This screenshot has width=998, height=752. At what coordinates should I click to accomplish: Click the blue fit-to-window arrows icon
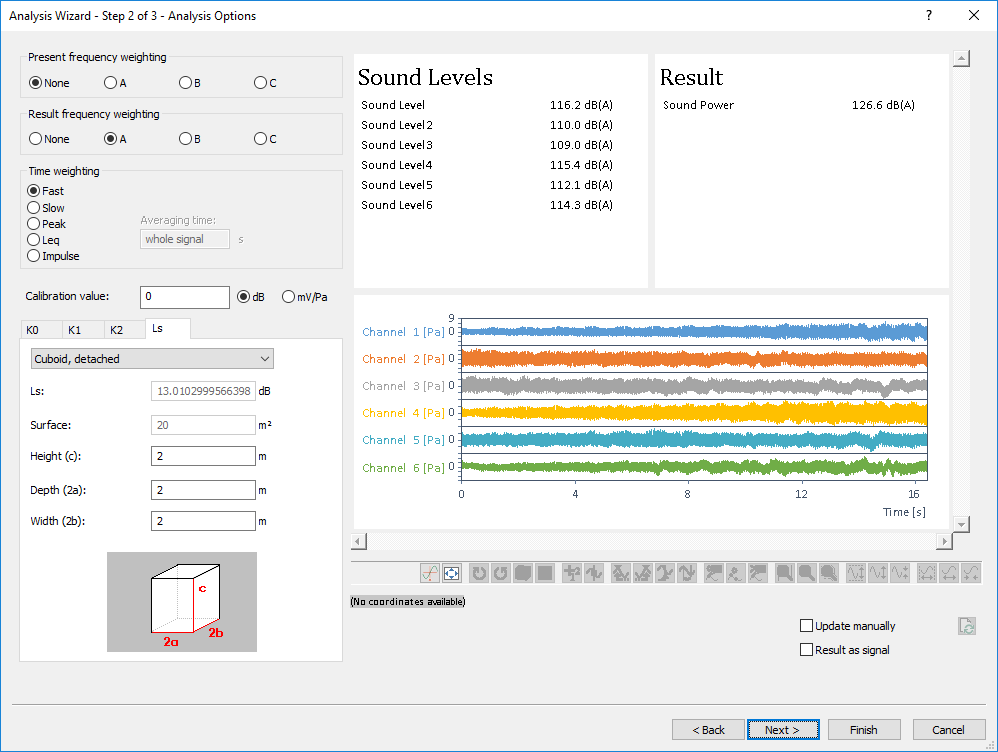click(451, 573)
